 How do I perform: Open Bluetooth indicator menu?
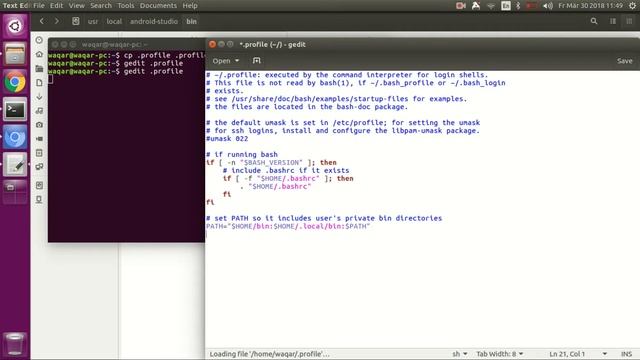click(x=518, y=6)
